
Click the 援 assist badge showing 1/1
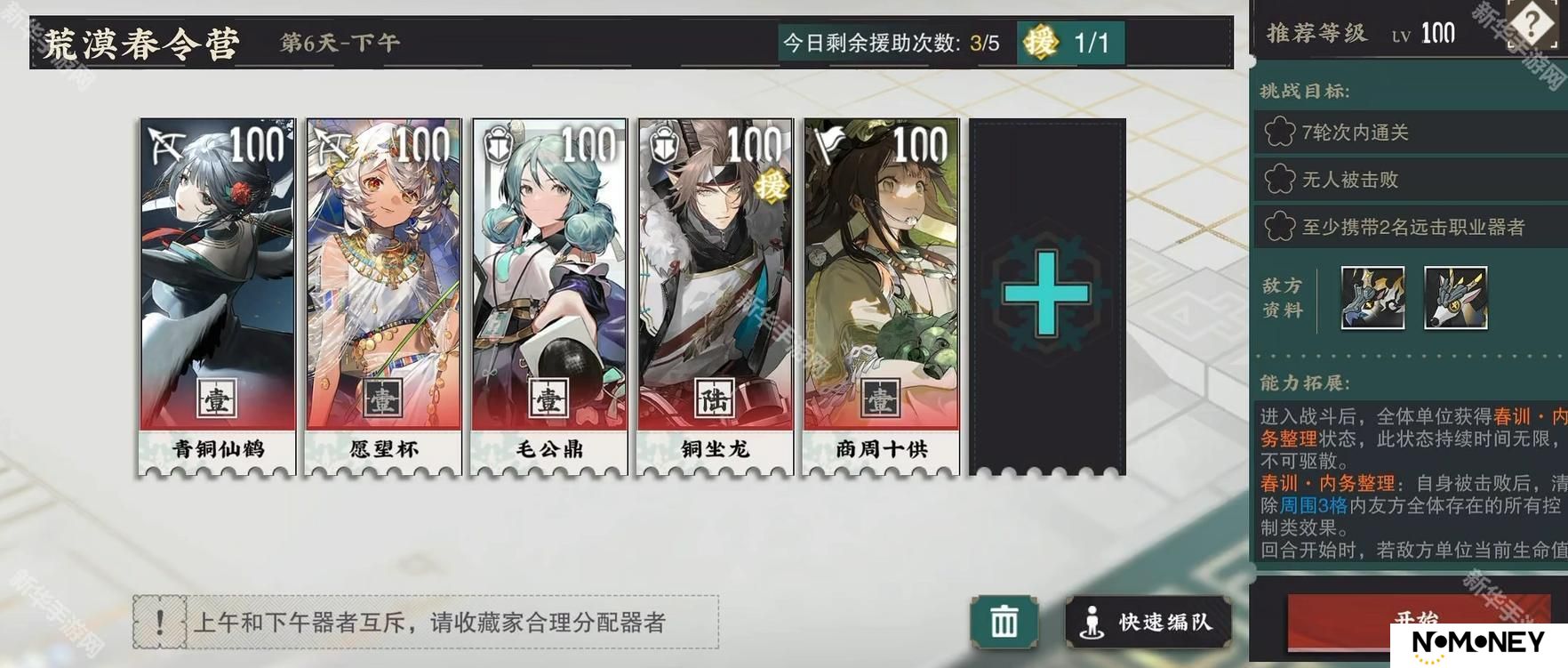[1070, 43]
